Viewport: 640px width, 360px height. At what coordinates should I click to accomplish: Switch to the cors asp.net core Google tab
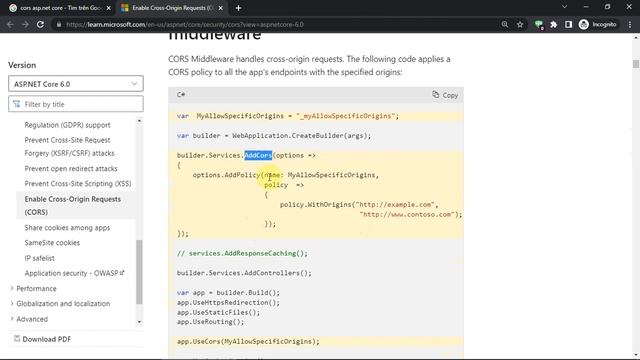60,8
